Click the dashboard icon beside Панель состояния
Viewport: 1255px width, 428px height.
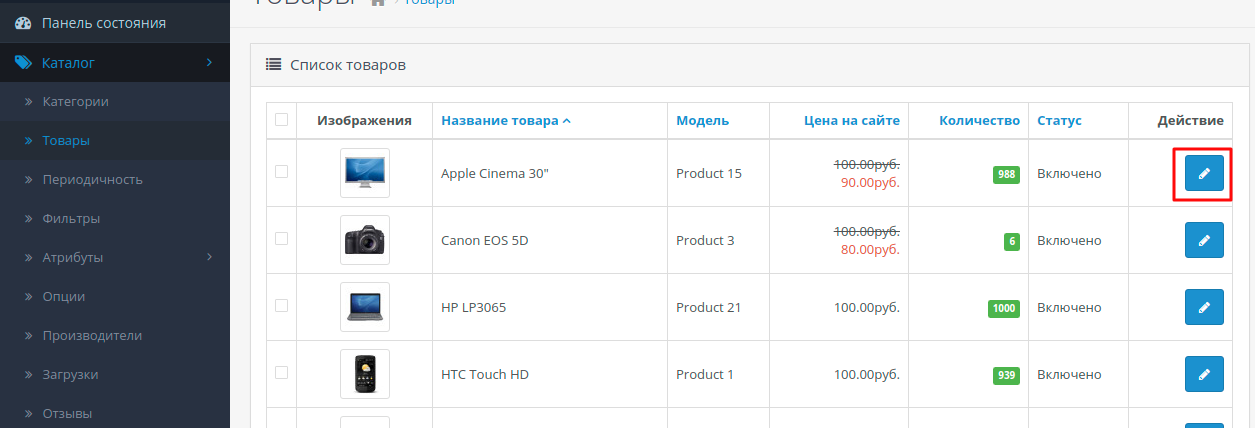click(x=23, y=23)
